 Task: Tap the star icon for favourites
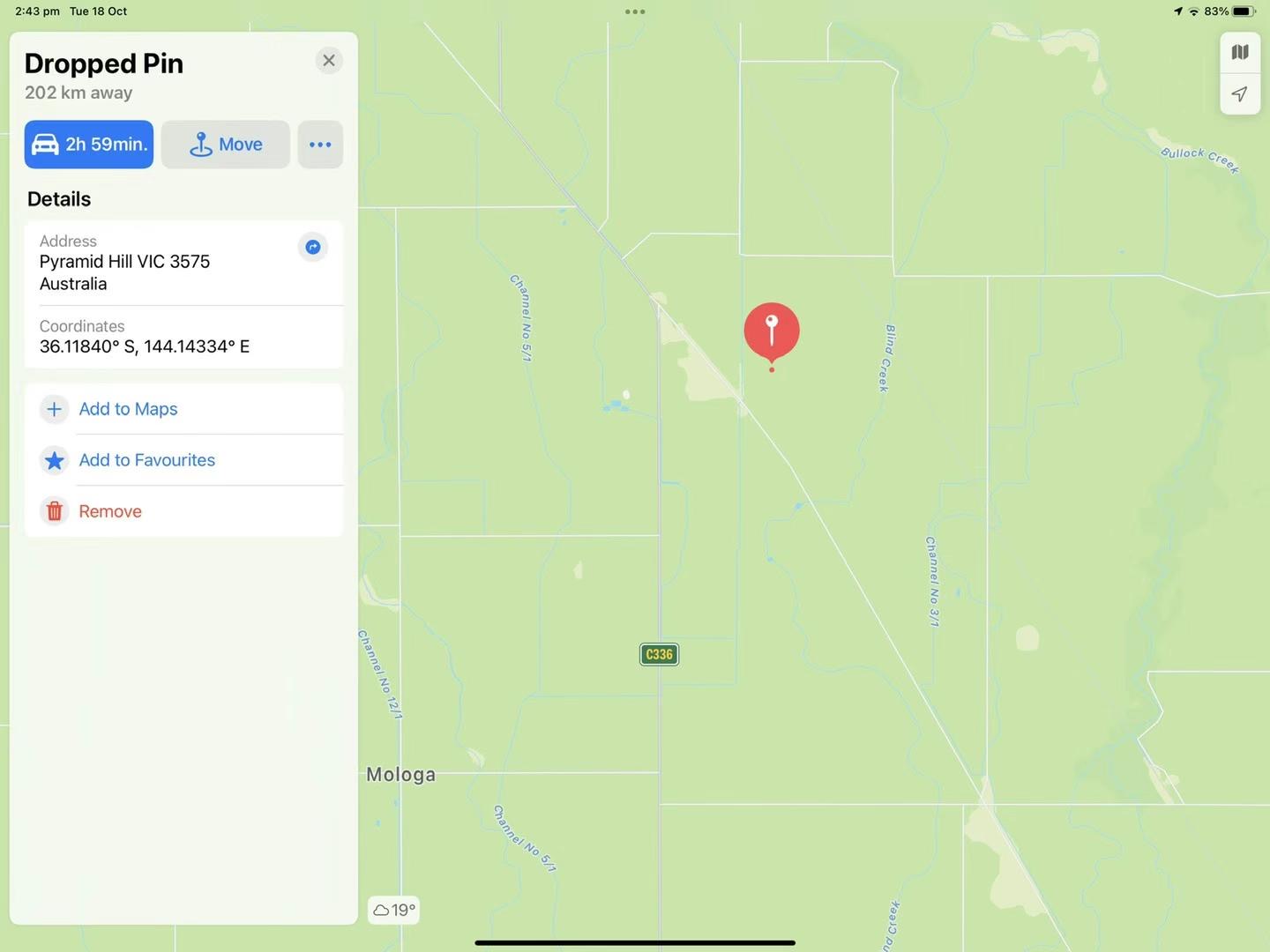click(54, 460)
